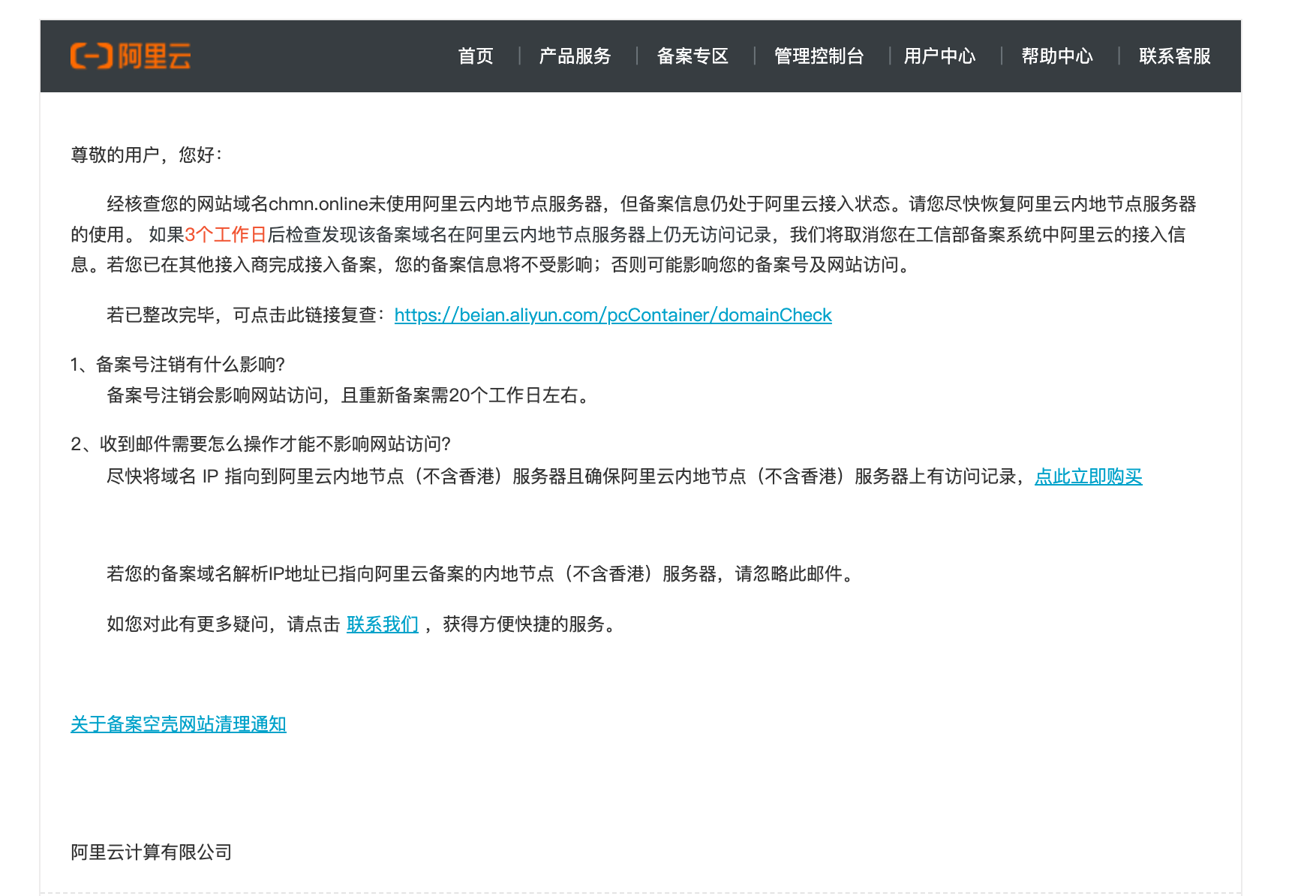Open 帮助中心 in the top navigation

[x=1057, y=56]
